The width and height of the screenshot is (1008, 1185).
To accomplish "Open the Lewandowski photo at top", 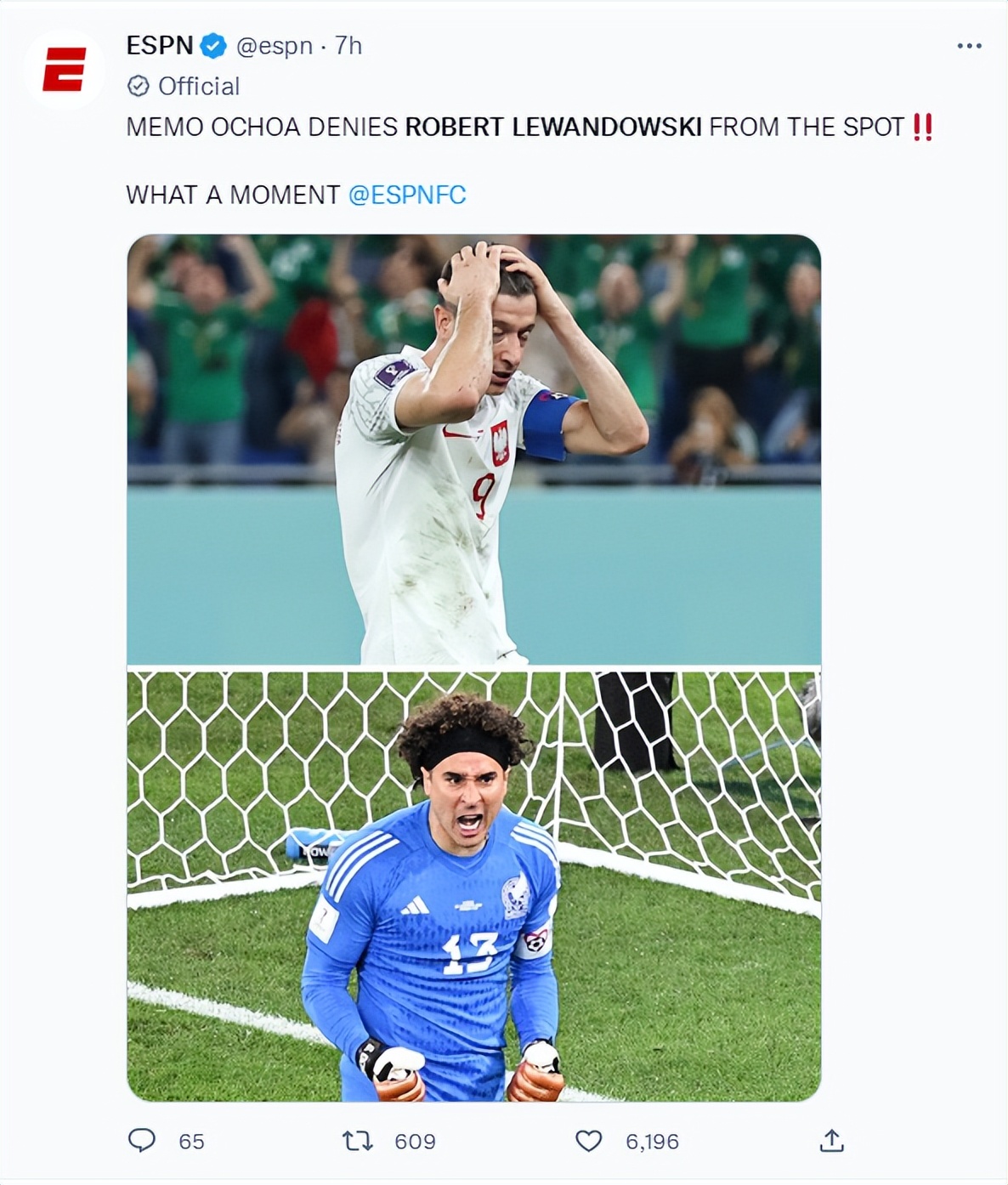I will pyautogui.click(x=474, y=450).
